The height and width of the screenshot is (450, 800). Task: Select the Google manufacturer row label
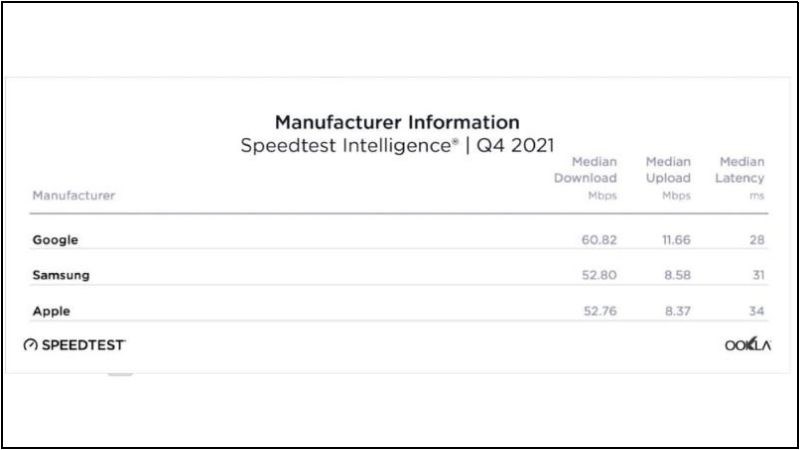(x=55, y=240)
